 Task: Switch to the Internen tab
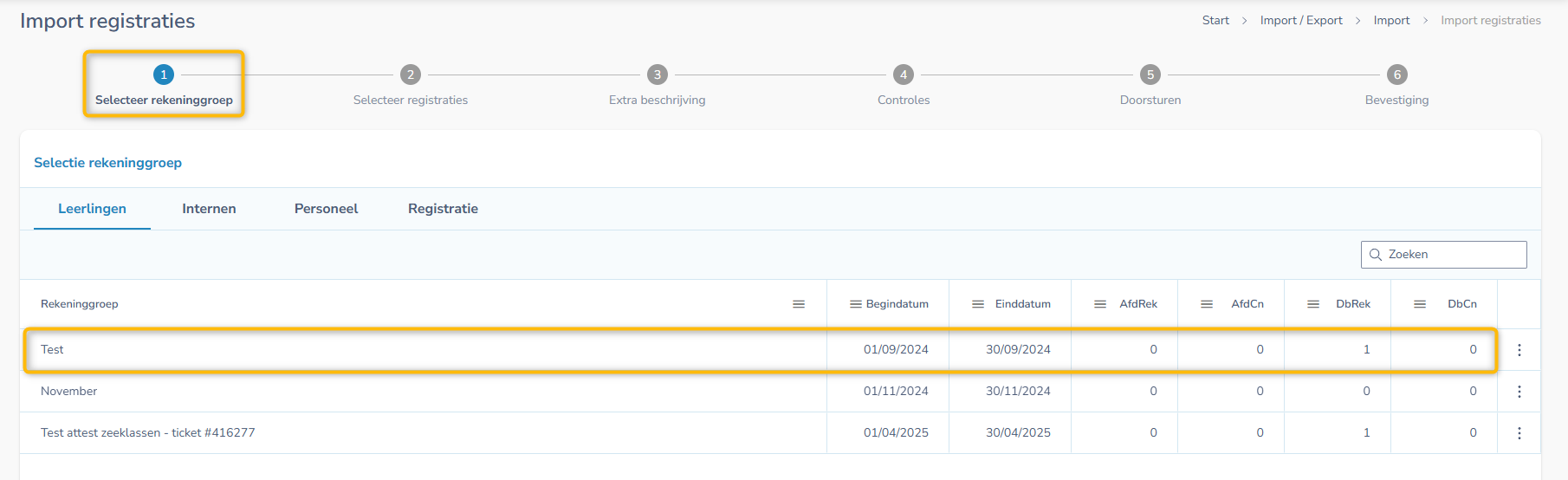click(209, 209)
